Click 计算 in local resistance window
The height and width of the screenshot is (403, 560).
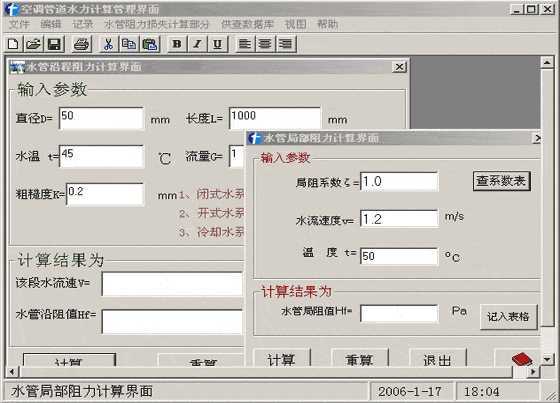282,358
